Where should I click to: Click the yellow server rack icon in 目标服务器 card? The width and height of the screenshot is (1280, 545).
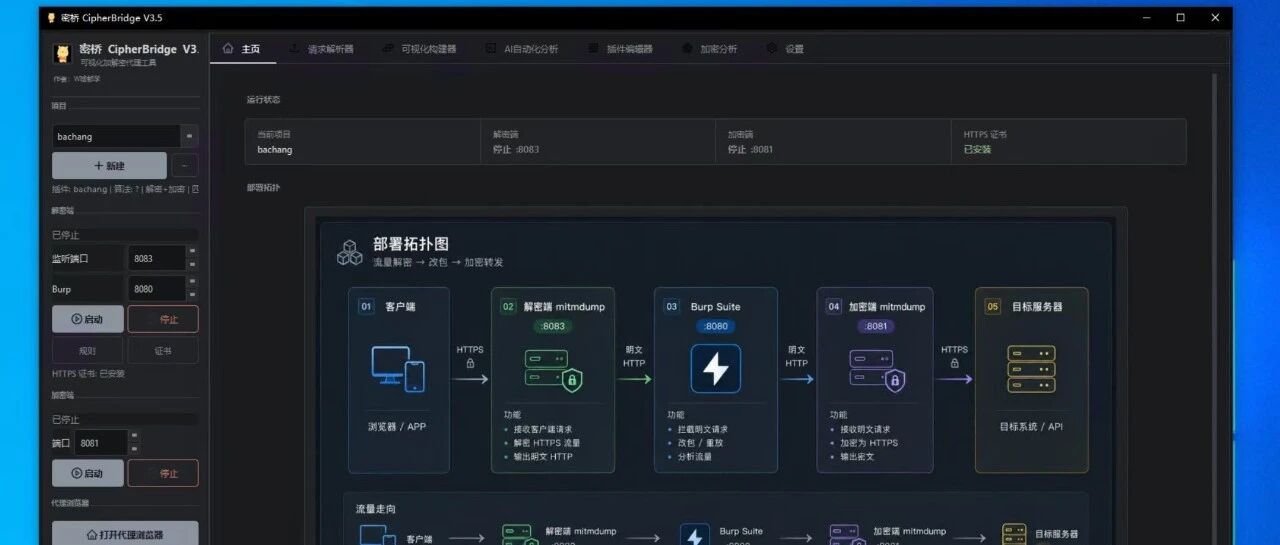[1031, 369]
